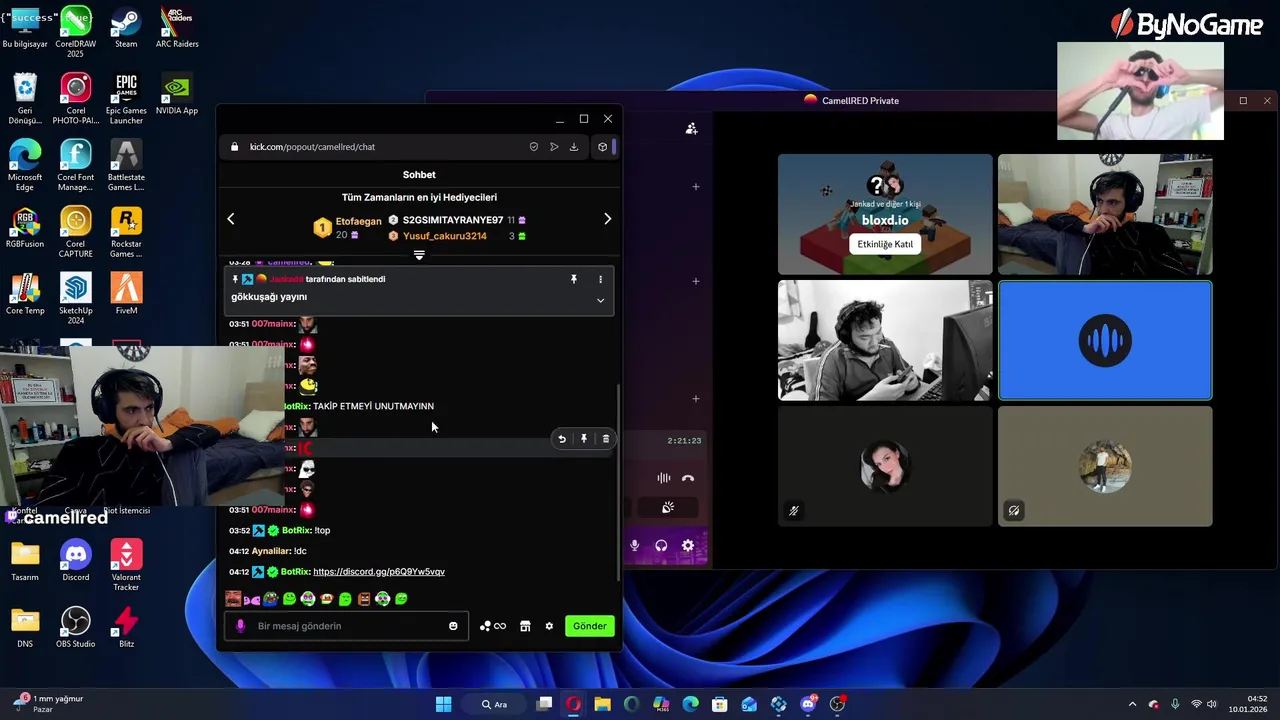Open chat settings gear icon
Viewport: 1280px width, 720px height.
[549, 626]
